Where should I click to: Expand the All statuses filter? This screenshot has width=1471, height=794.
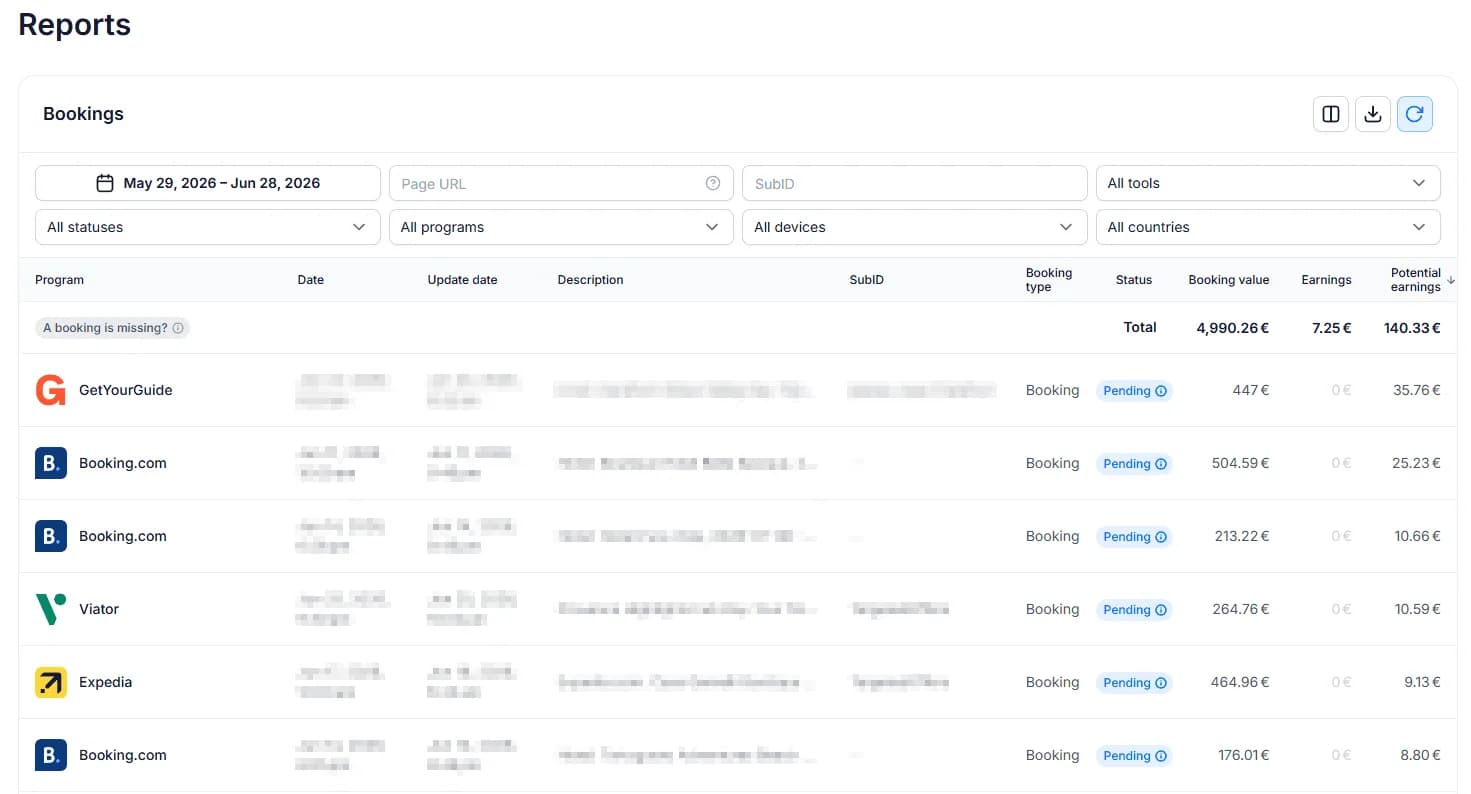208,227
